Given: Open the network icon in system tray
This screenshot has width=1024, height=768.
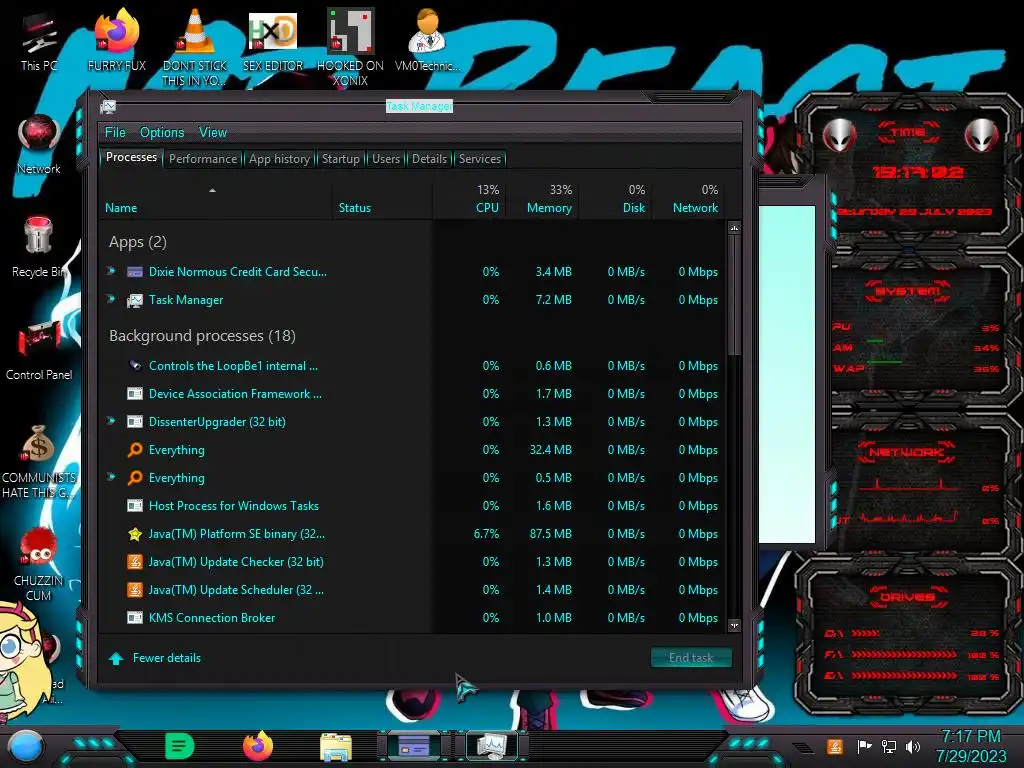Looking at the screenshot, I should coord(888,746).
